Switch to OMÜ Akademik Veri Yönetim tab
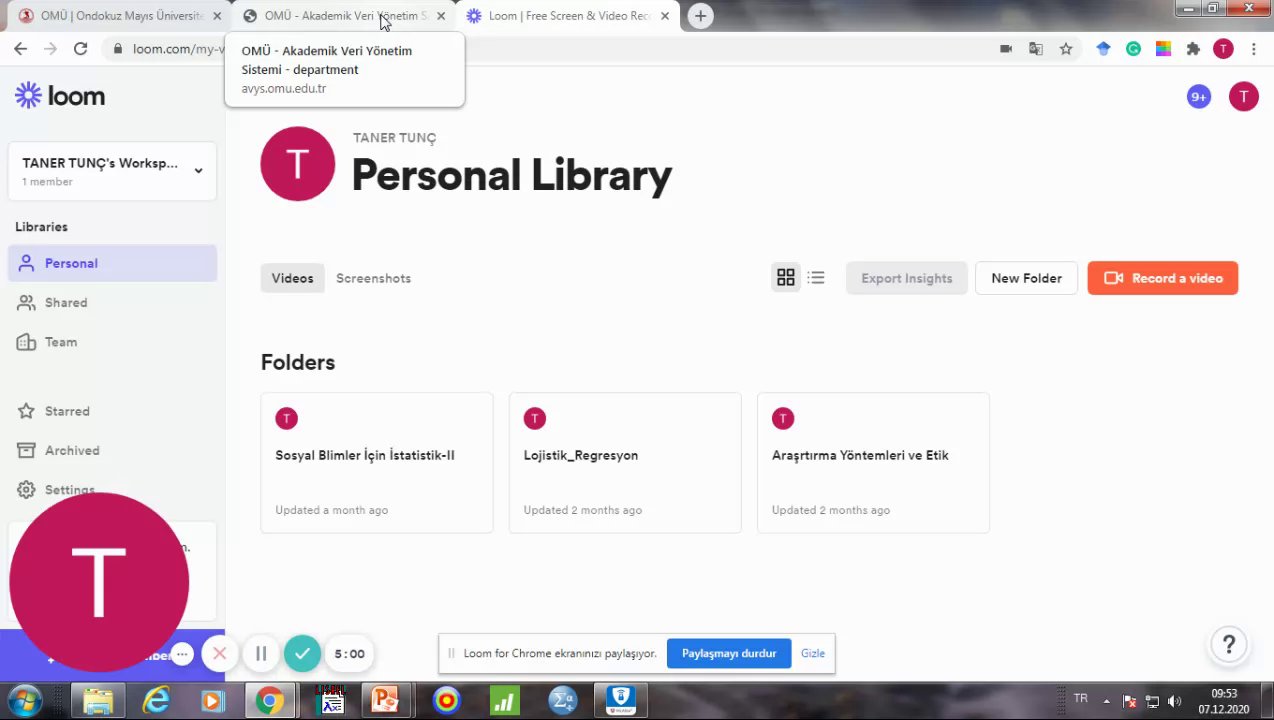1274x720 pixels. pos(342,16)
